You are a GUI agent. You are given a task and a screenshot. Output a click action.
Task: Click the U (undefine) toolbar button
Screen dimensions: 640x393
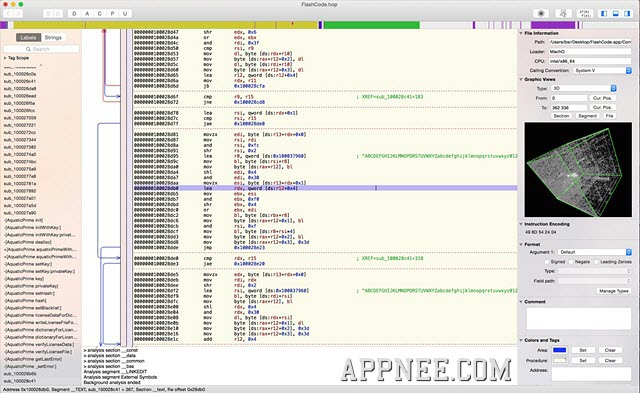click(125, 13)
